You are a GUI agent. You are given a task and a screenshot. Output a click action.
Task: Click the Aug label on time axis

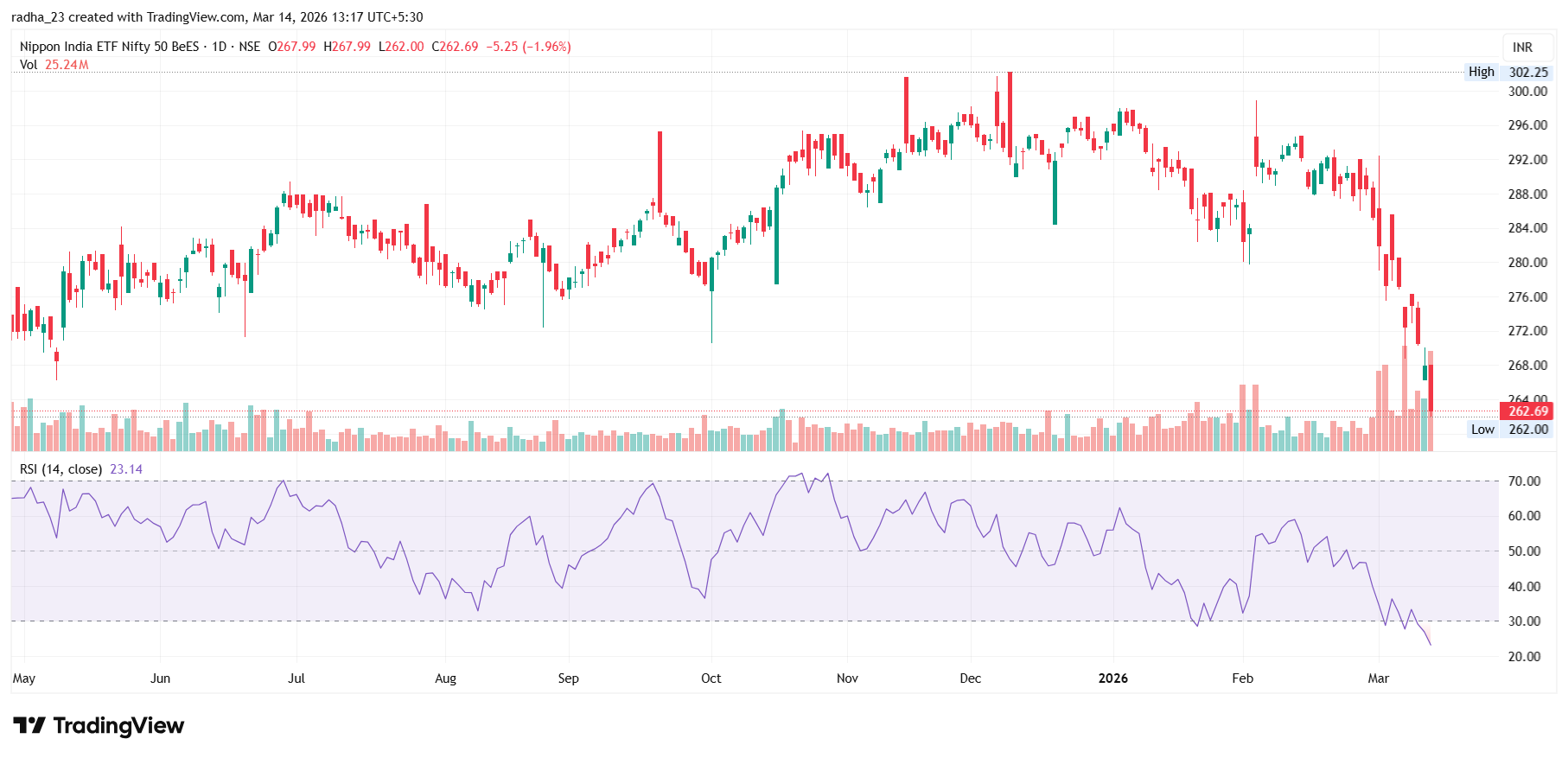tap(445, 678)
